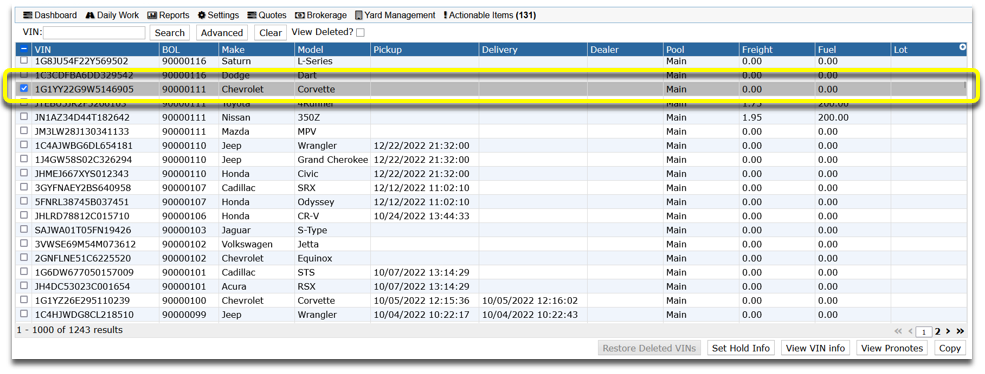This screenshot has height=374, width=985.
Task: Open the Daily Work menu
Action: (112, 15)
